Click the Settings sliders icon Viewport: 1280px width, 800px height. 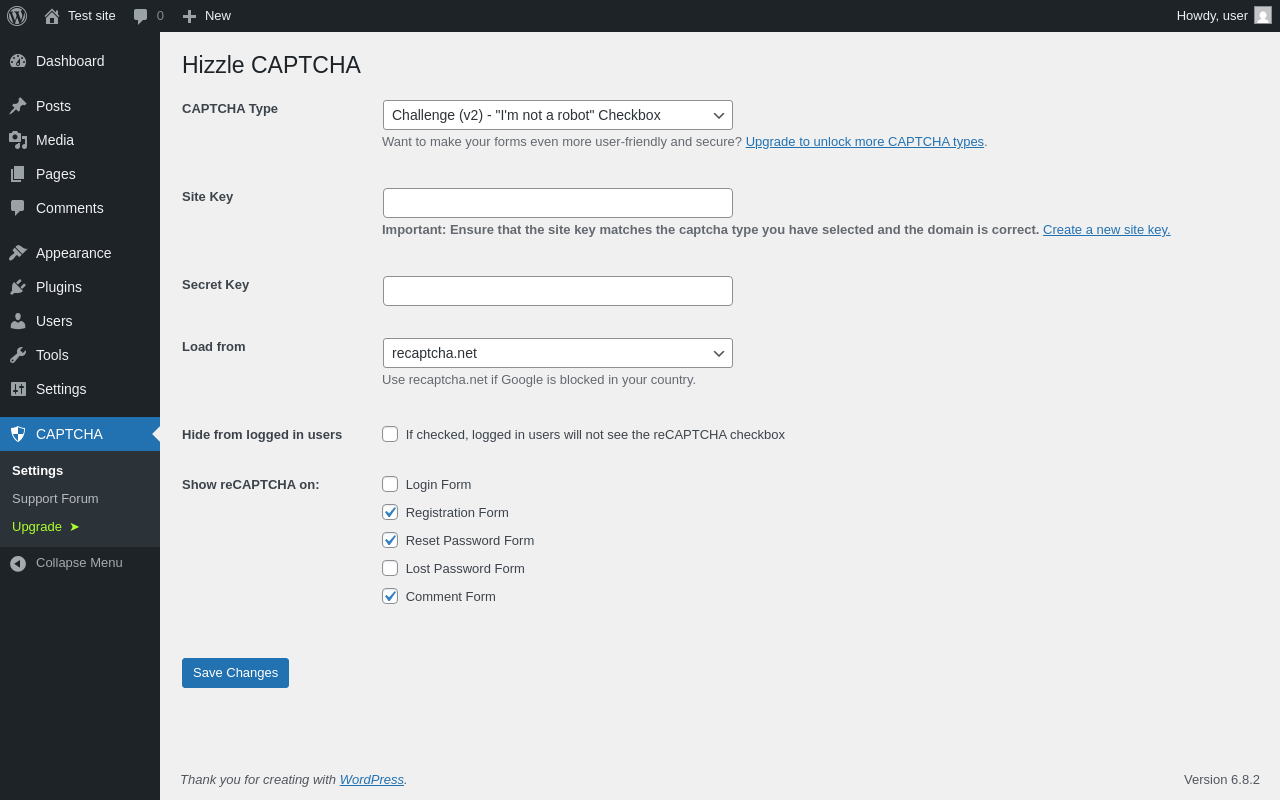pos(18,389)
